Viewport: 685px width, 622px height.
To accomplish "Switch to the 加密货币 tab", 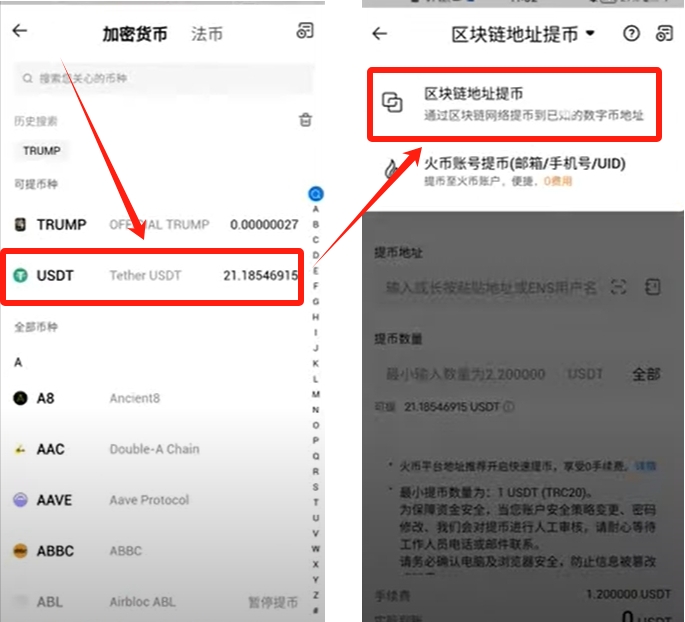I will [x=135, y=34].
